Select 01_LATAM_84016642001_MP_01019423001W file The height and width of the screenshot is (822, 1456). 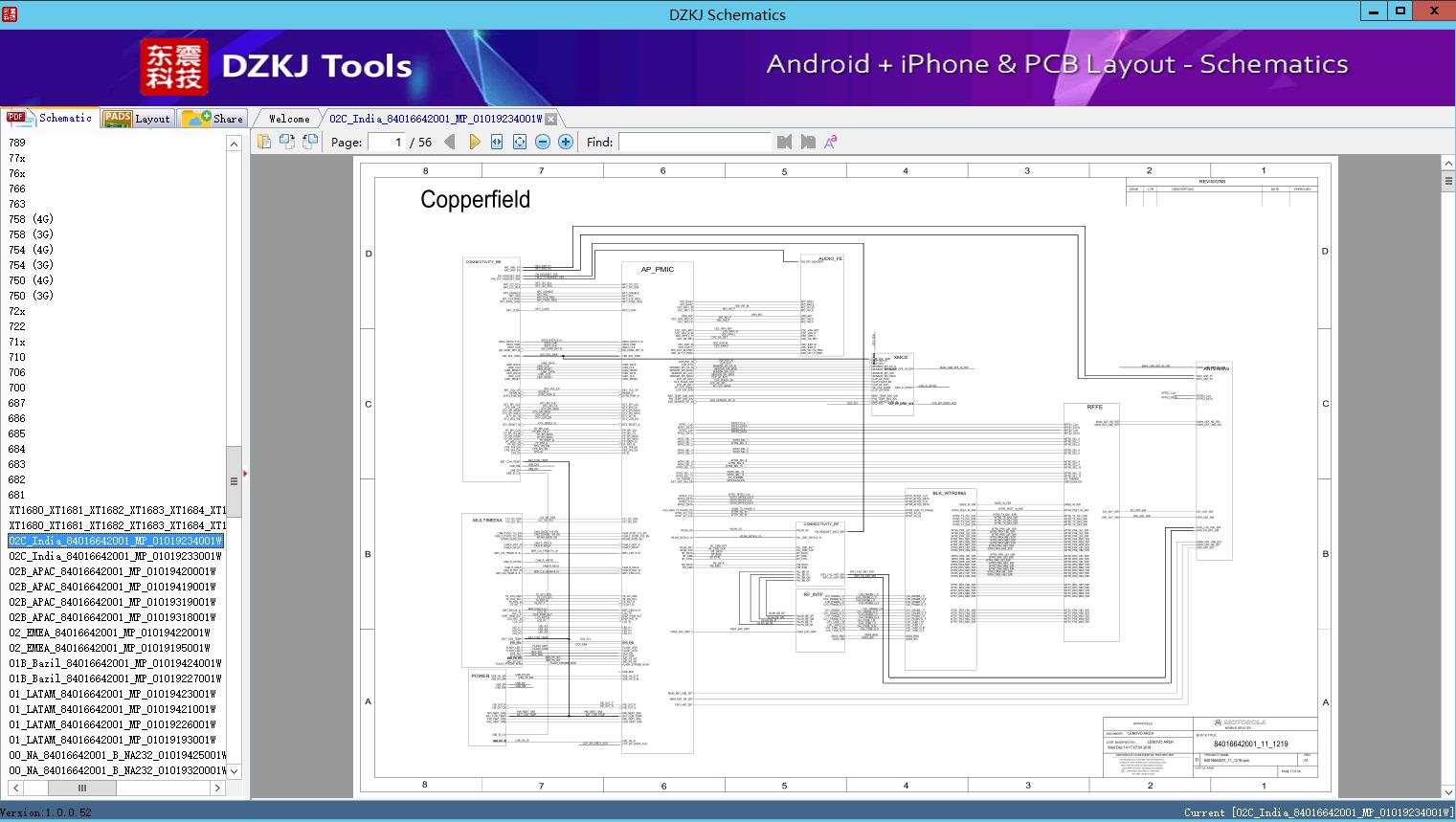pos(113,694)
